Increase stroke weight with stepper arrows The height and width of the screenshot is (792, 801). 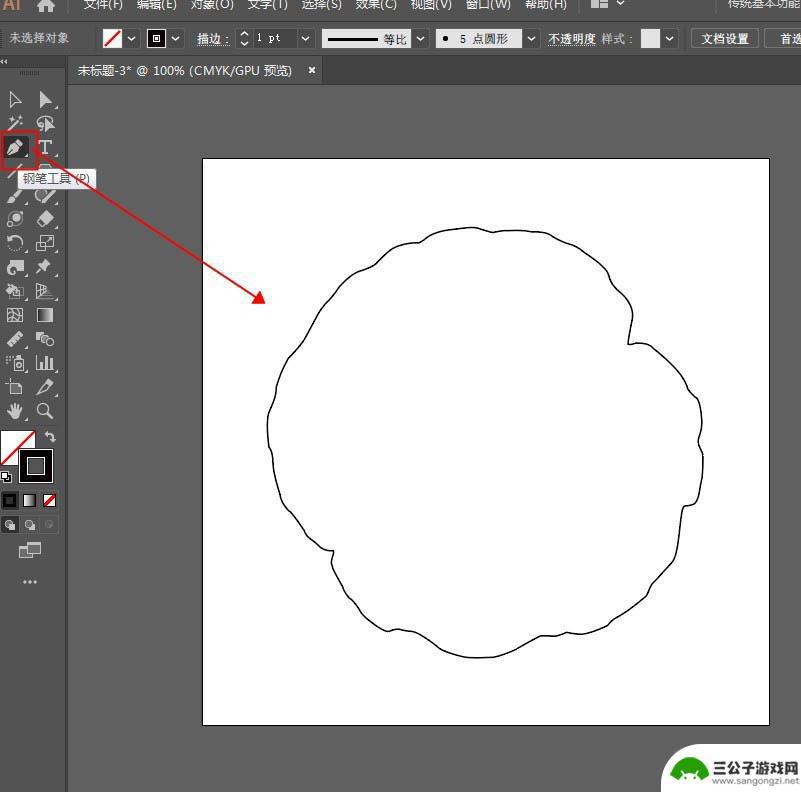coord(244,34)
